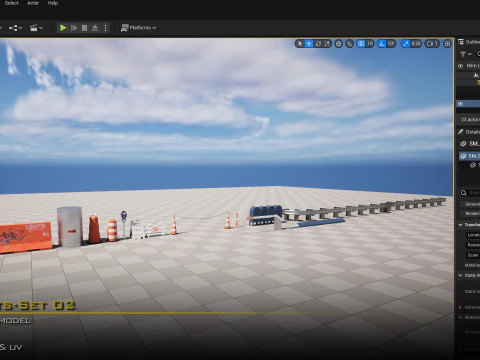Viewport: 480px width, 360px height.
Task: Toggle surface snapping icon
Action: click(349, 44)
